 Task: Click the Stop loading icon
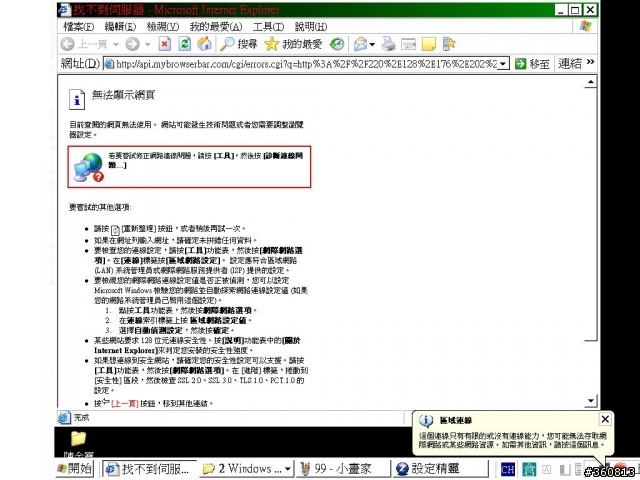click(x=165, y=44)
